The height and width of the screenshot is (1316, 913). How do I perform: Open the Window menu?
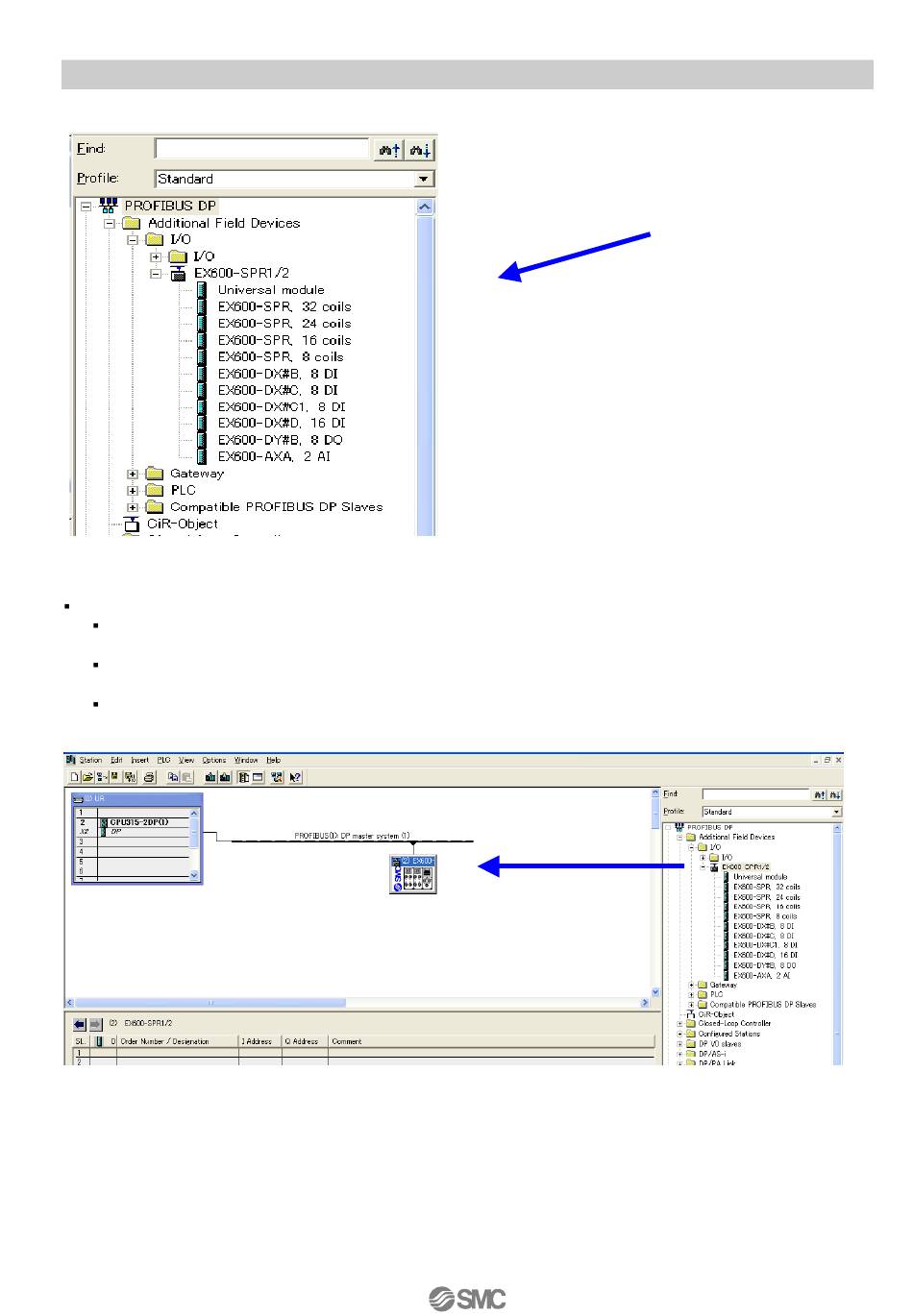(246, 760)
